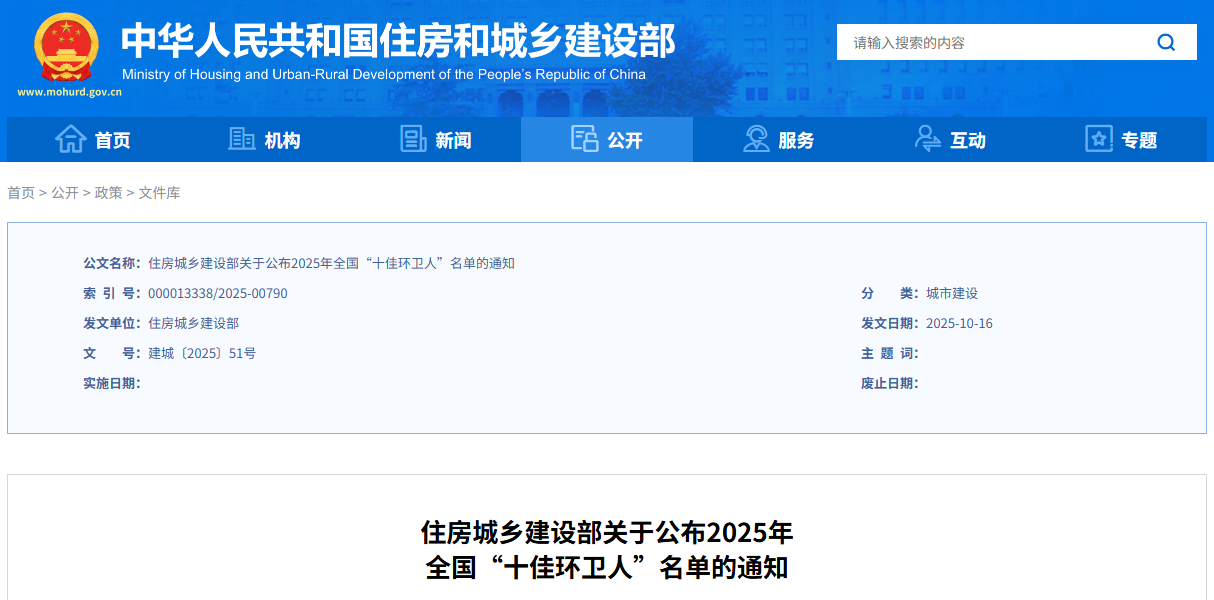Screen dimensions: 1214x600
Task: Click the headset icon beside 服务
Action: (756, 140)
